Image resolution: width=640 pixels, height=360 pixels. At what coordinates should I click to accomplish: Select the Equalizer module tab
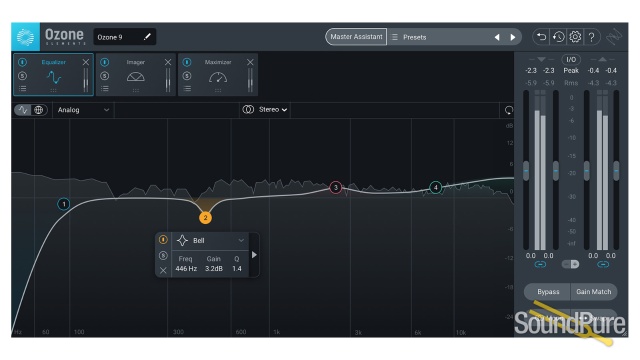click(x=53, y=74)
